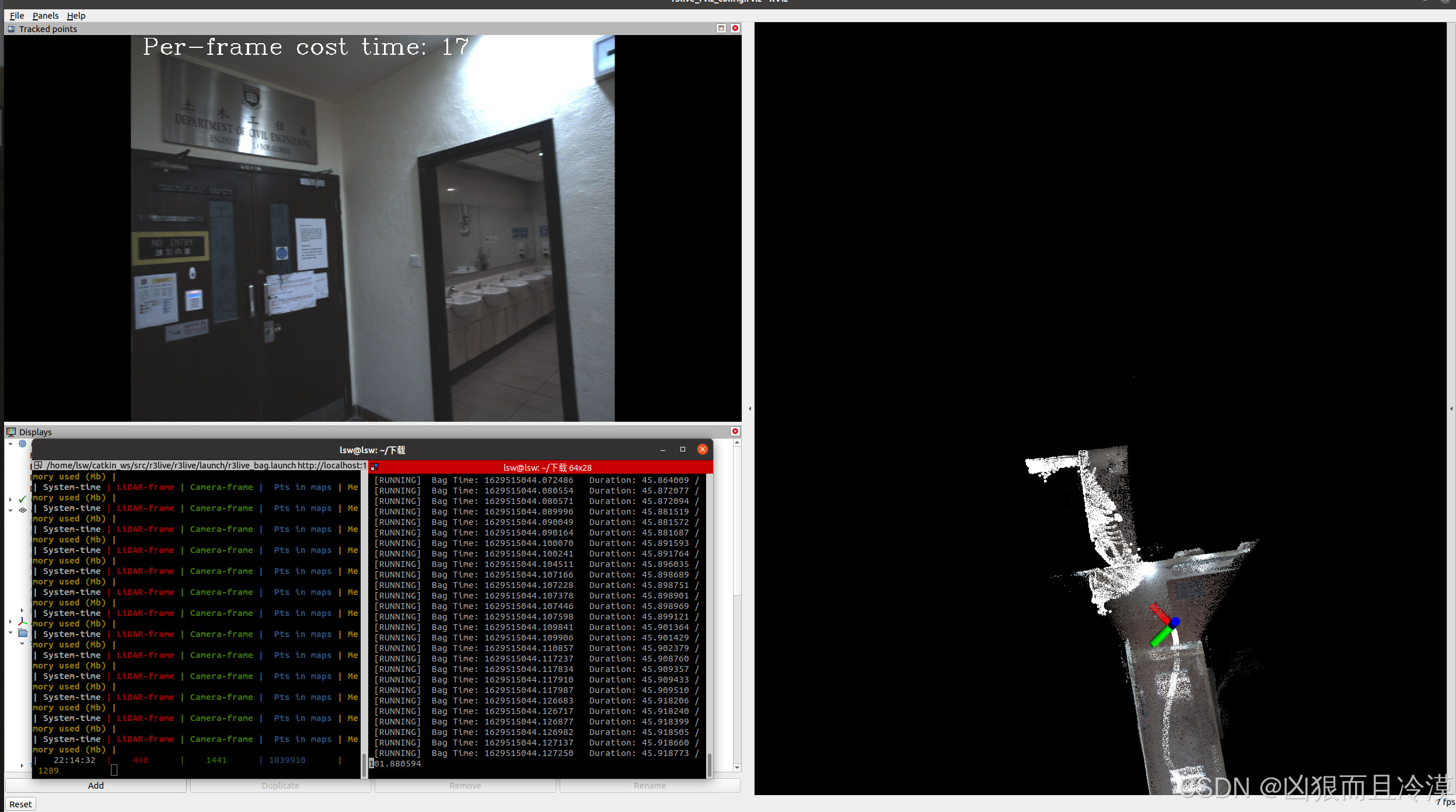The width and height of the screenshot is (1456, 812).
Task: Collapse the Global Options tree item
Action: point(11,444)
